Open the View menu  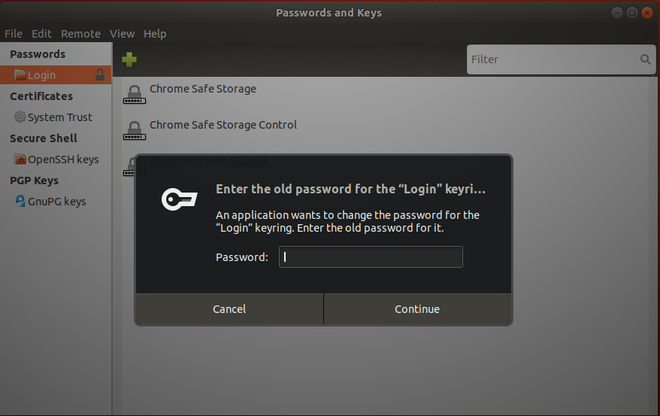tap(122, 34)
